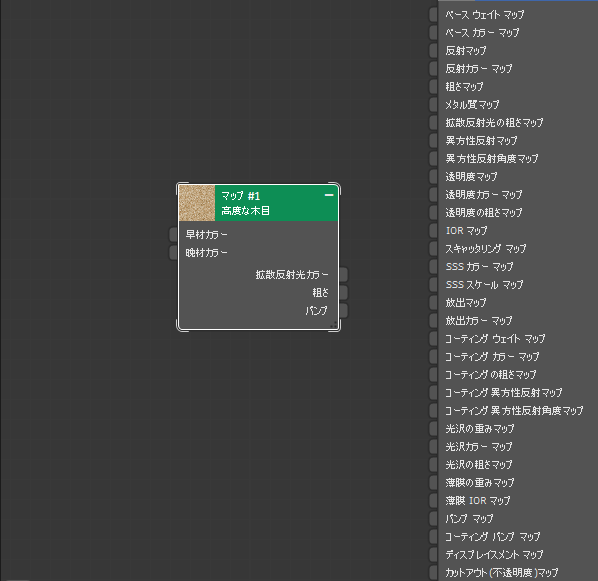Click the node resize grip corner

334,325
